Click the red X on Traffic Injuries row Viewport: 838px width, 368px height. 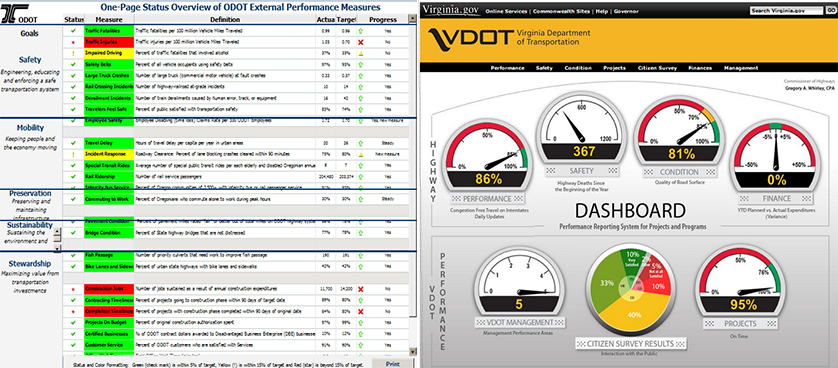point(361,42)
